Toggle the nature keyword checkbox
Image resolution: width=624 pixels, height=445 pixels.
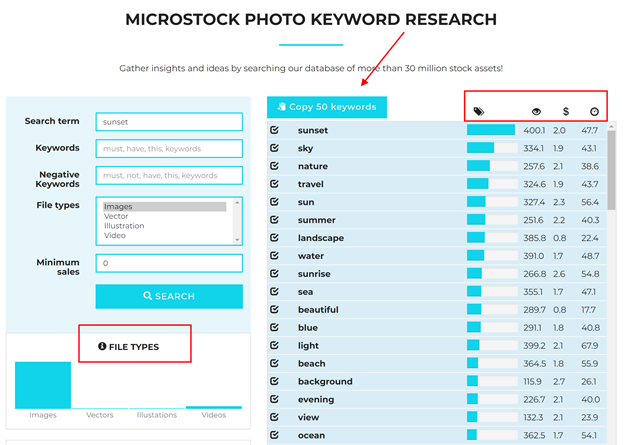pos(275,166)
